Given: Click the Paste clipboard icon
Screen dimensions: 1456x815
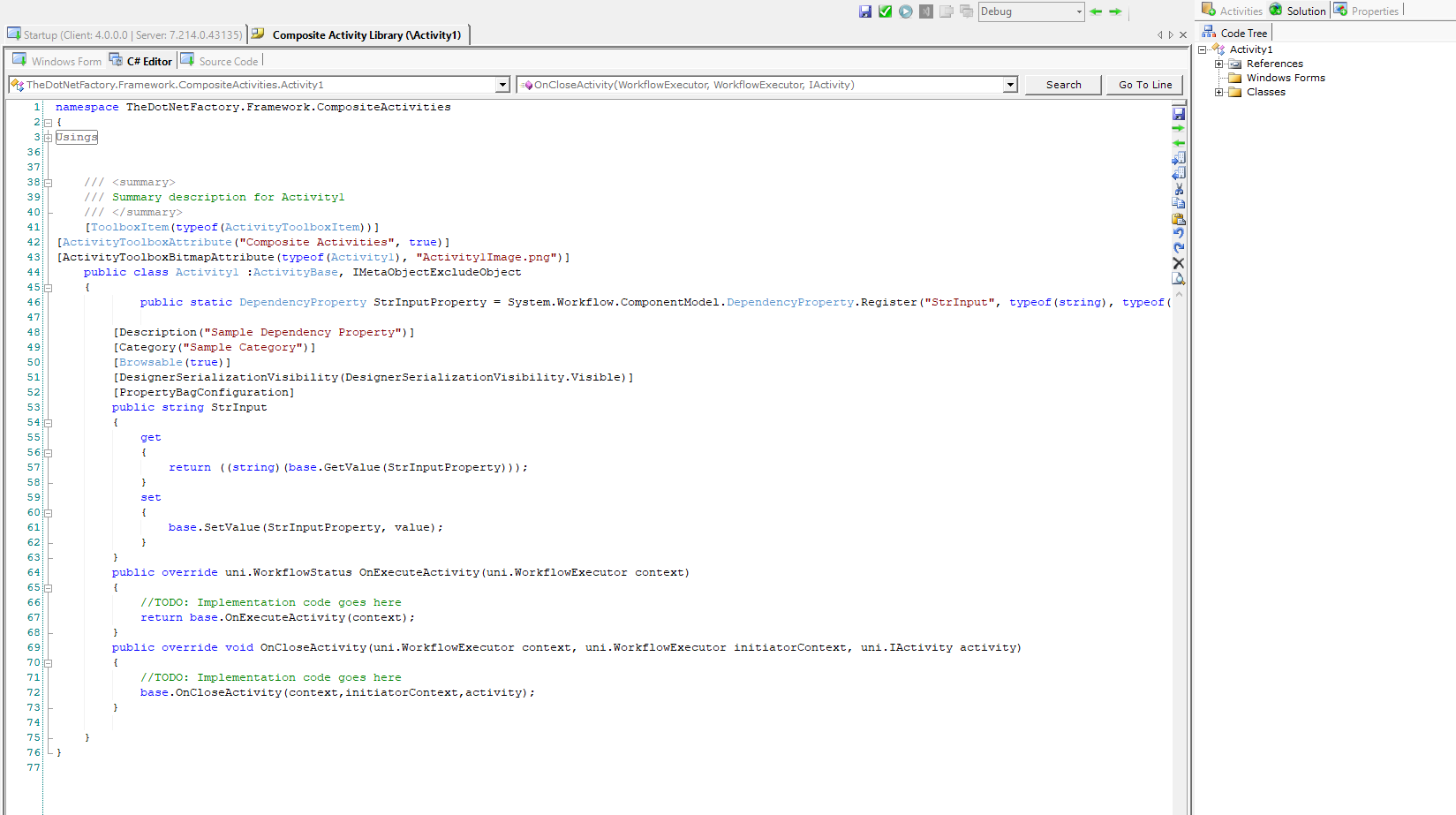Looking at the screenshot, I should coord(1179,218).
